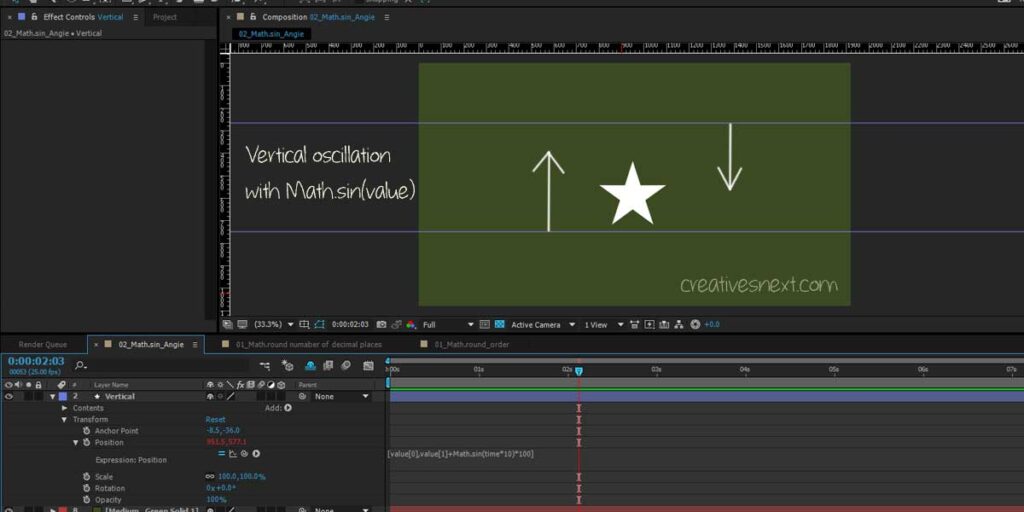
Task: Open Expression language menu arrow
Action: [256, 453]
